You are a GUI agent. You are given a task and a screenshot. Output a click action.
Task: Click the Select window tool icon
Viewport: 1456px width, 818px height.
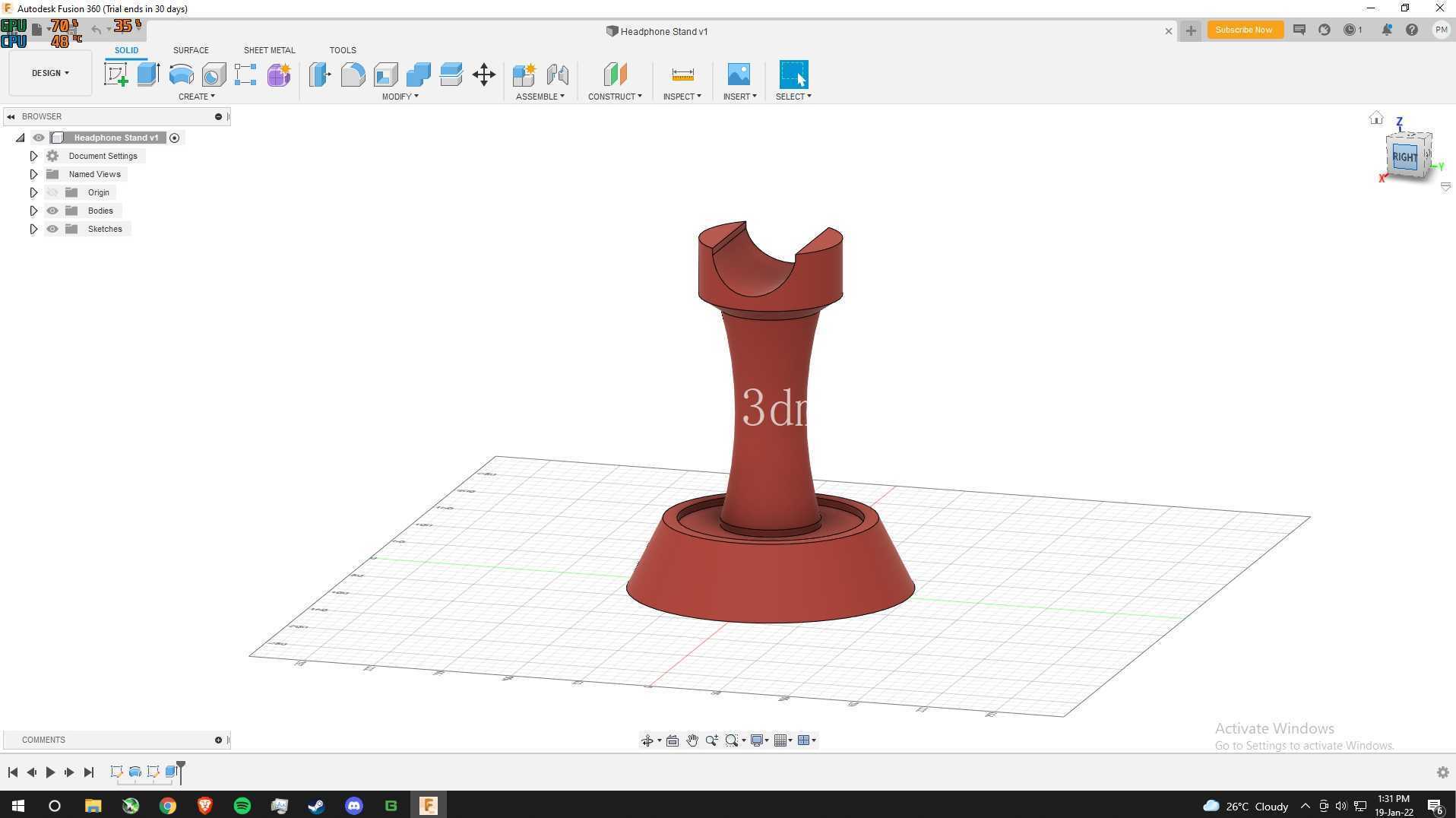coord(794,75)
